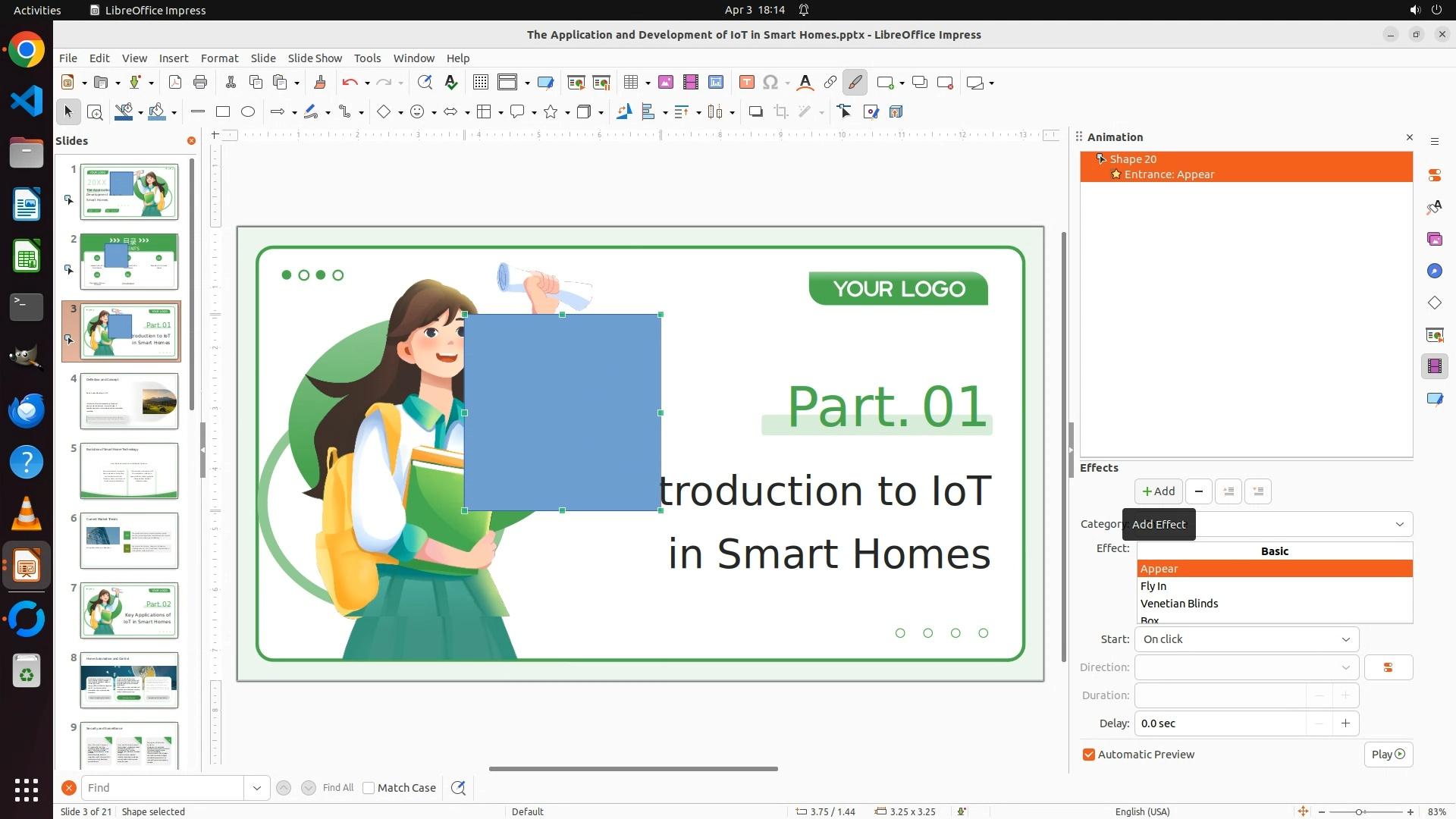Click the Insert Text Box icon
Image resolution: width=1456 pixels, height=819 pixels.
coord(746,83)
